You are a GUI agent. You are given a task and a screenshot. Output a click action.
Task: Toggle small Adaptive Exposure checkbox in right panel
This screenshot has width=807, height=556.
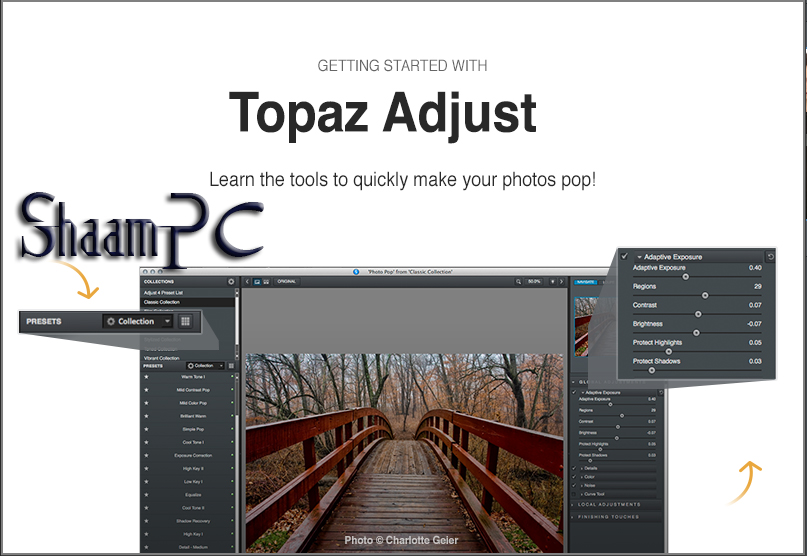[574, 392]
